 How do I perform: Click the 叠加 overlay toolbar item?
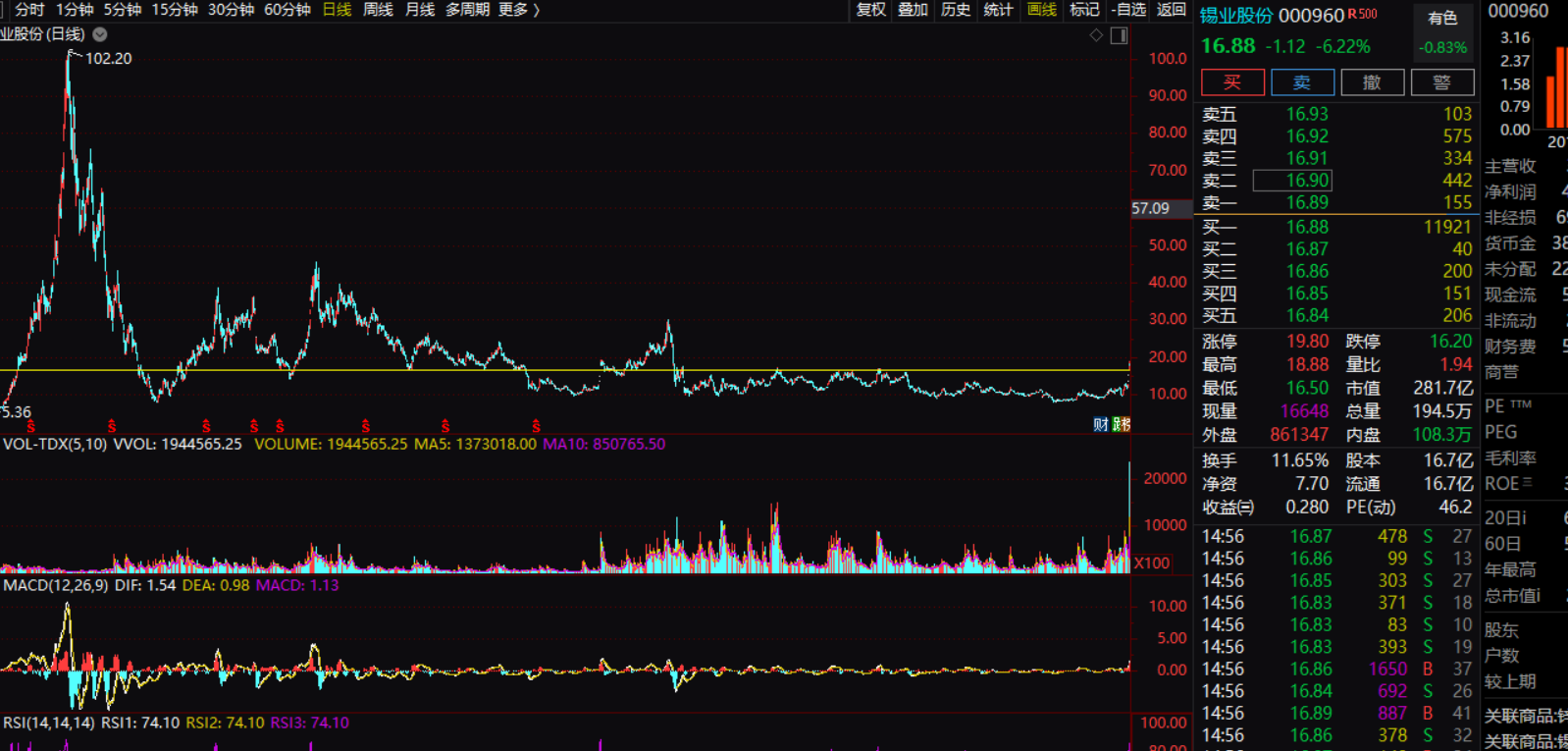click(913, 10)
